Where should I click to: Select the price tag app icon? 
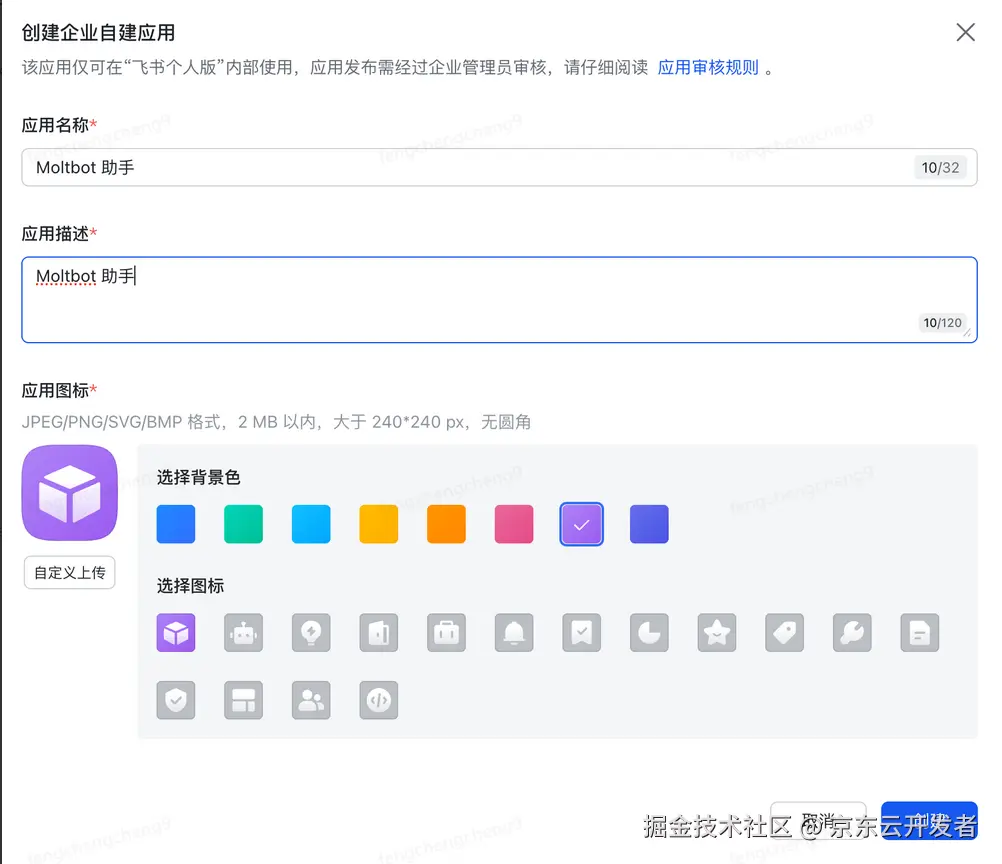click(784, 632)
